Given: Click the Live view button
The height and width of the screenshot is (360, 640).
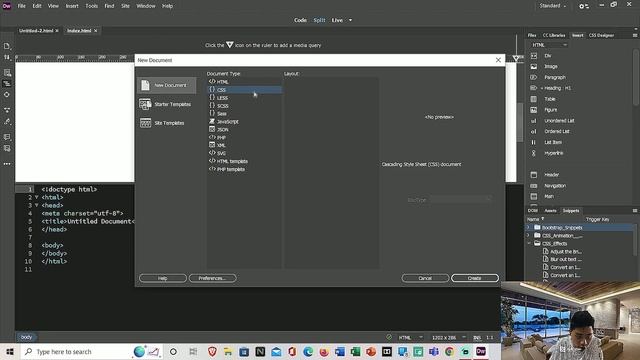Looking at the screenshot, I should point(337,20).
